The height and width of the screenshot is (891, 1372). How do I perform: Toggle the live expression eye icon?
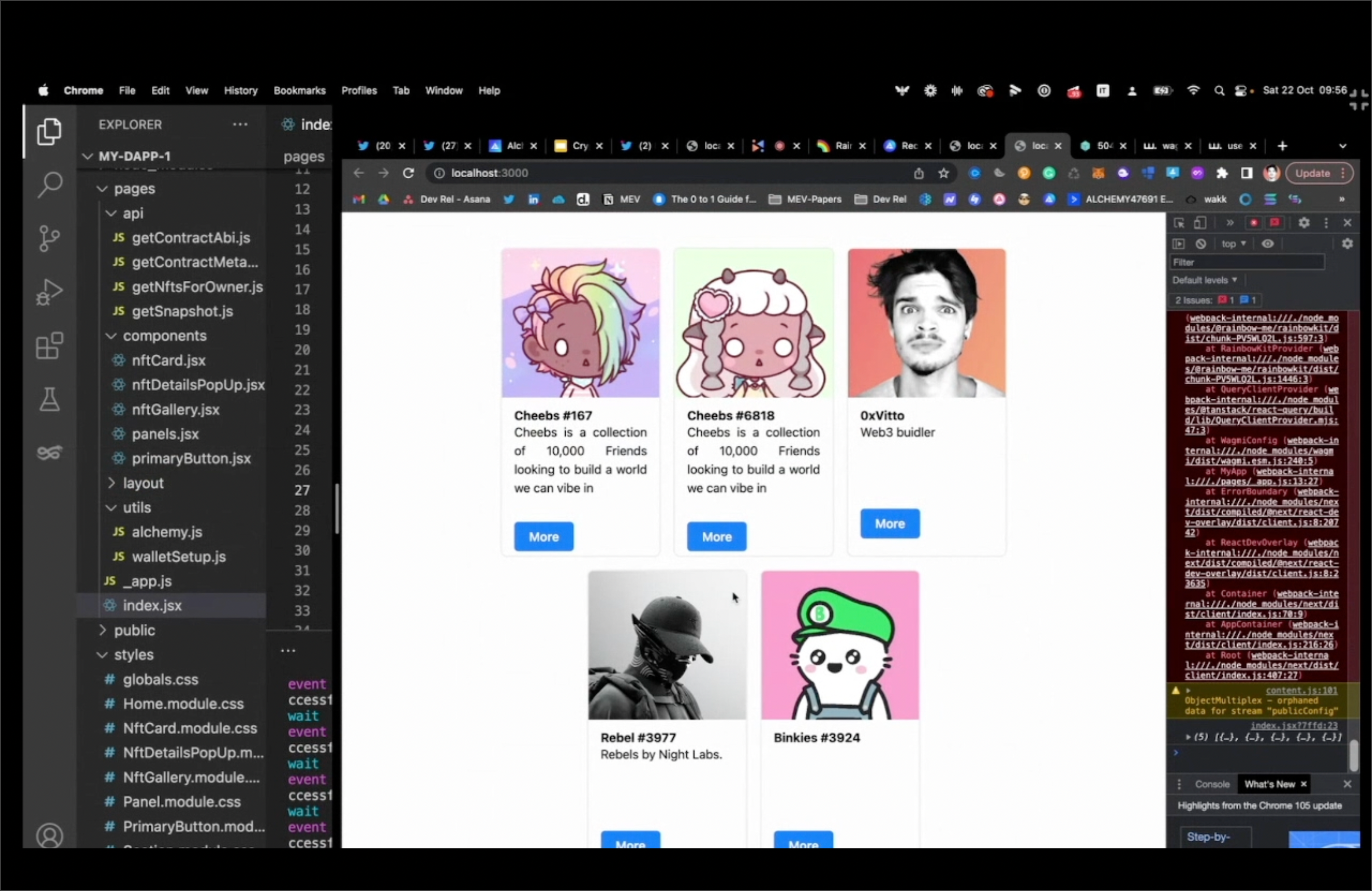click(1267, 244)
